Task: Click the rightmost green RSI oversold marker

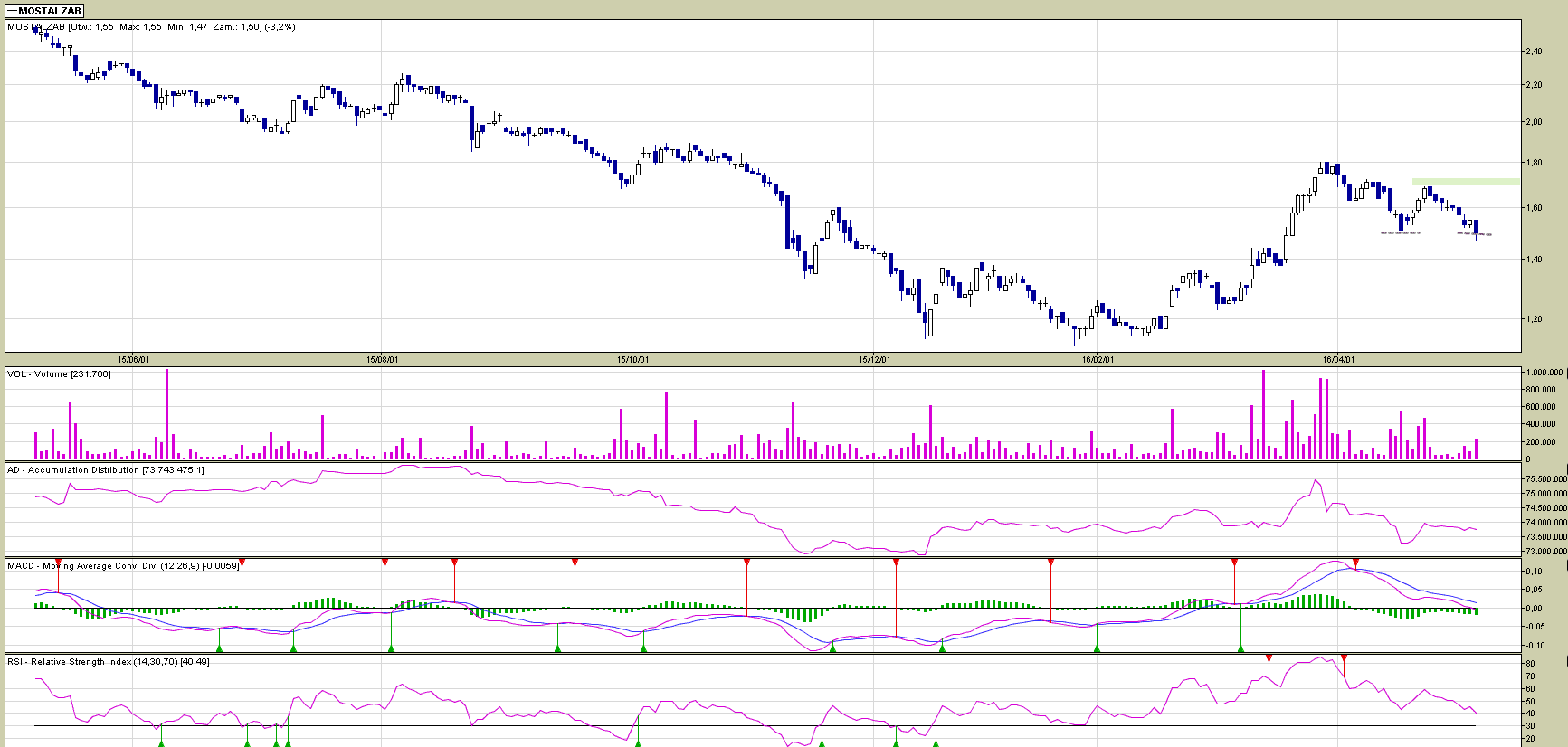Action: click(936, 742)
